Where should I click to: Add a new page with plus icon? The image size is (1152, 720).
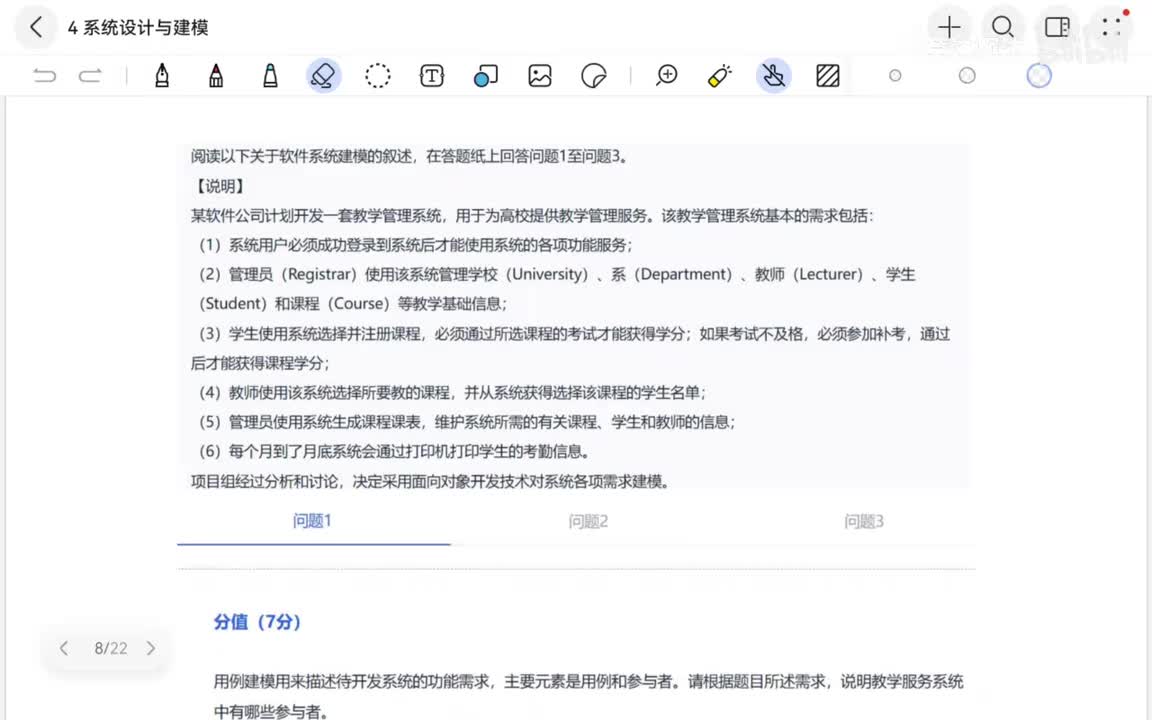point(949,28)
